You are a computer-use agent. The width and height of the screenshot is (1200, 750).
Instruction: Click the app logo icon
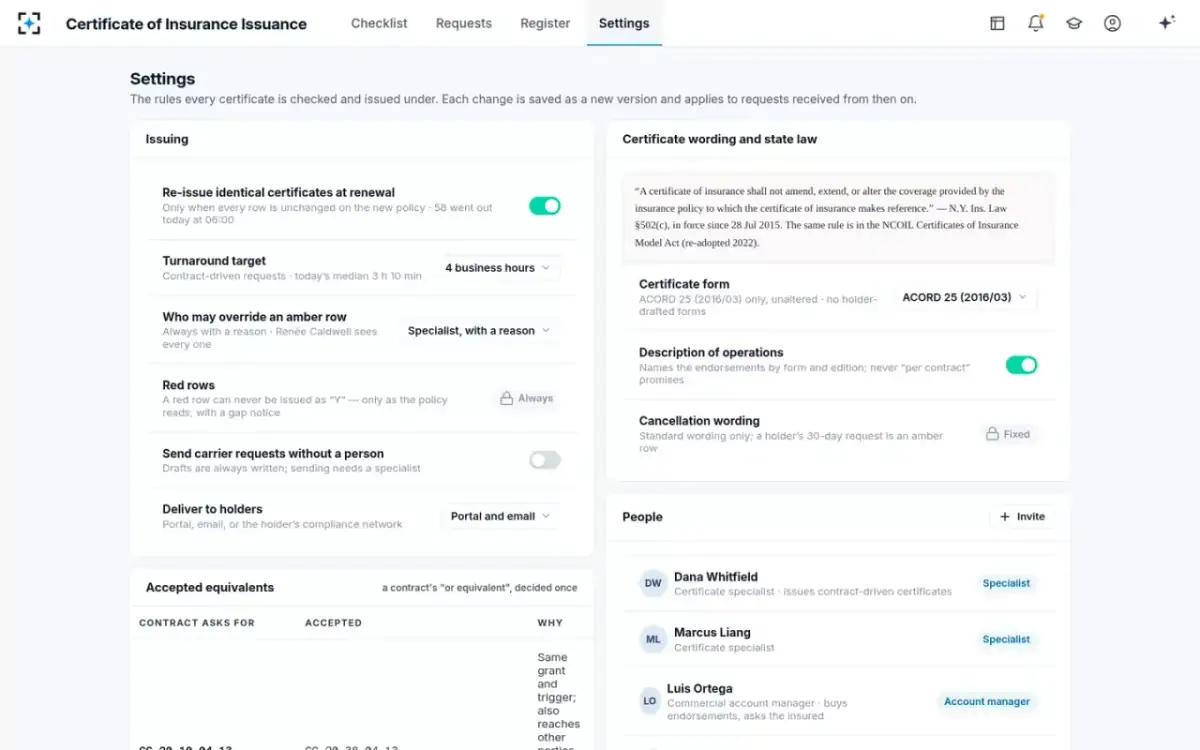pos(29,23)
